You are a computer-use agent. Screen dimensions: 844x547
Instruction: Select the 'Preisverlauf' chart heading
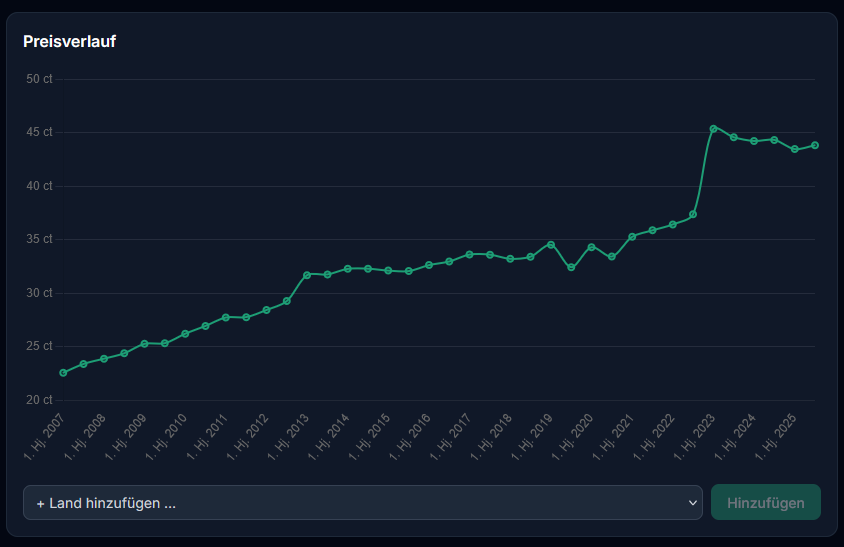69,41
